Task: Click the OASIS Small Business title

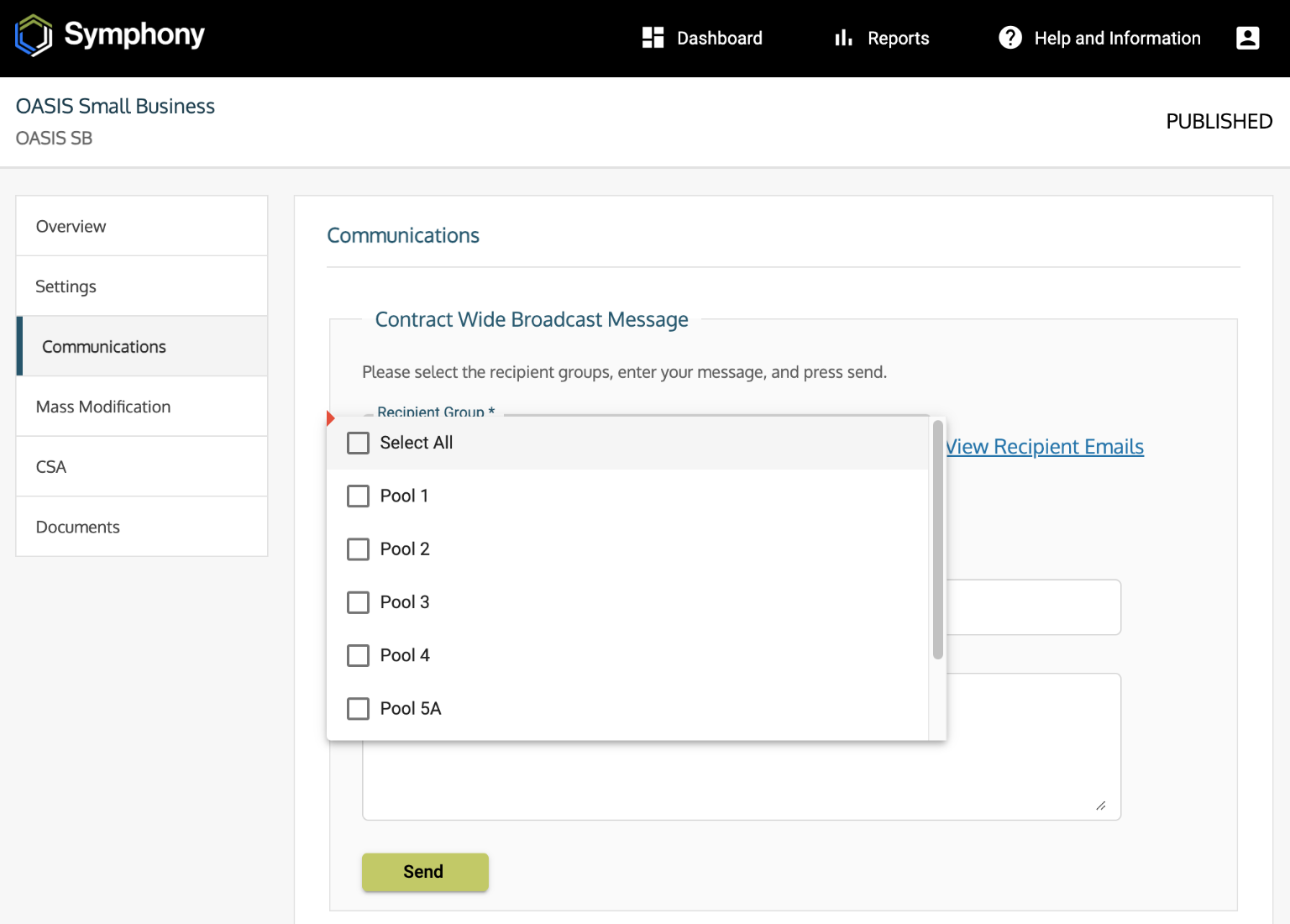Action: (x=115, y=106)
